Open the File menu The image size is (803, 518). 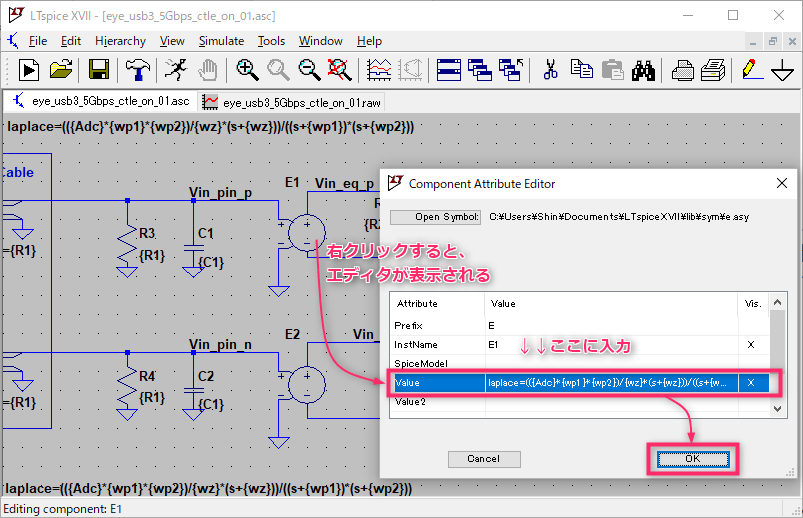click(x=37, y=41)
